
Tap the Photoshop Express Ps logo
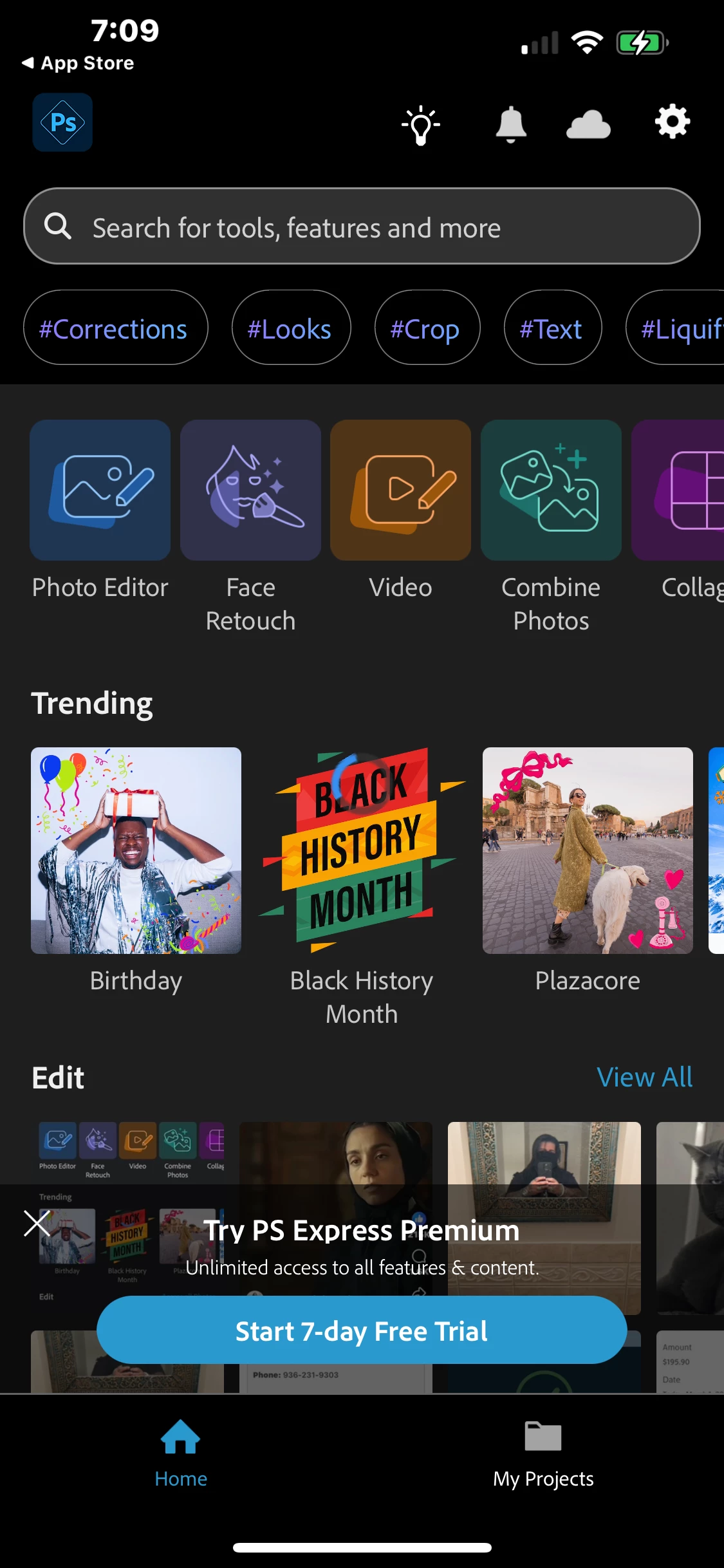coord(62,122)
